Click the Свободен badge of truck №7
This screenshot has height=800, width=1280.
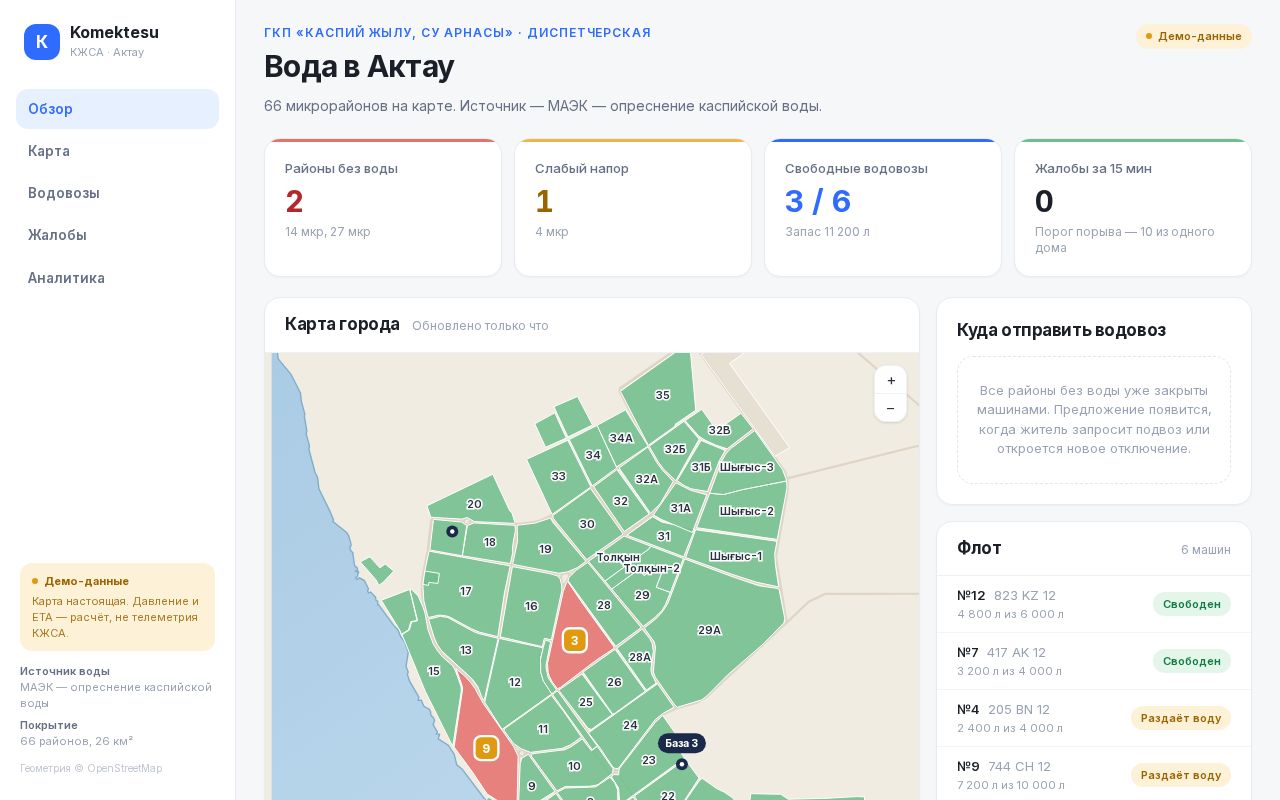(x=1192, y=661)
